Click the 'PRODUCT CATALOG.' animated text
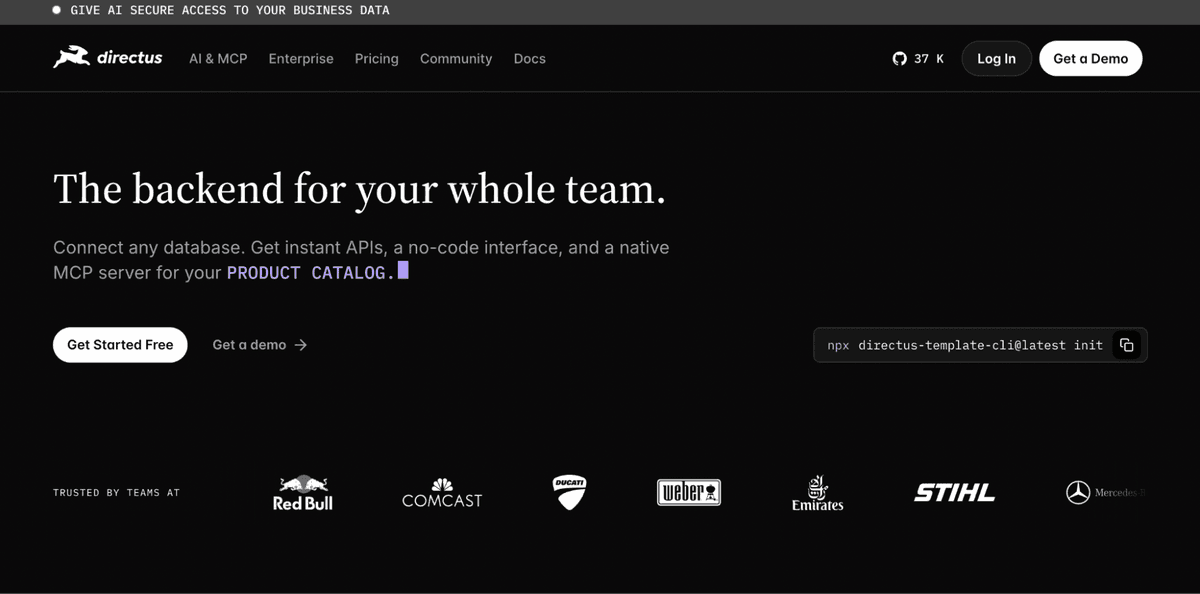The height and width of the screenshot is (594, 1200). 312,272
